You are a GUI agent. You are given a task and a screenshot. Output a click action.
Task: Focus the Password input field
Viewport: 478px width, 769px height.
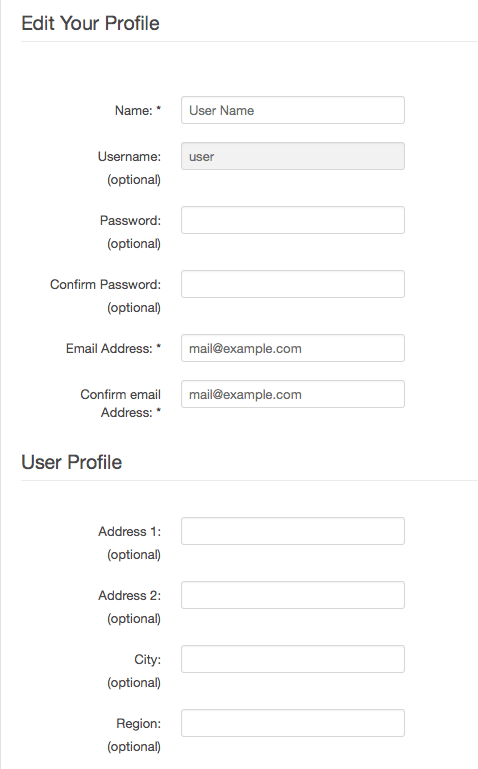coord(293,220)
